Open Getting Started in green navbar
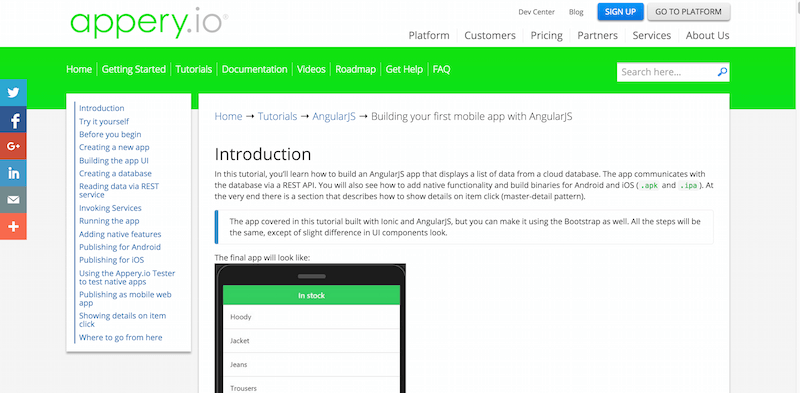 134,69
